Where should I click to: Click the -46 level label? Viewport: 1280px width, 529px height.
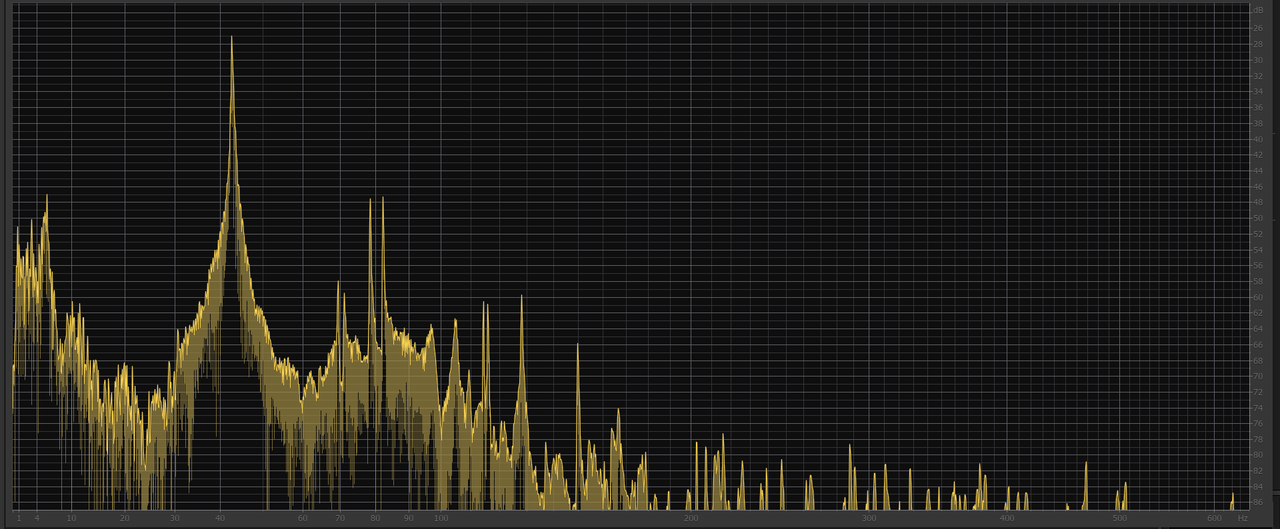(1257, 186)
